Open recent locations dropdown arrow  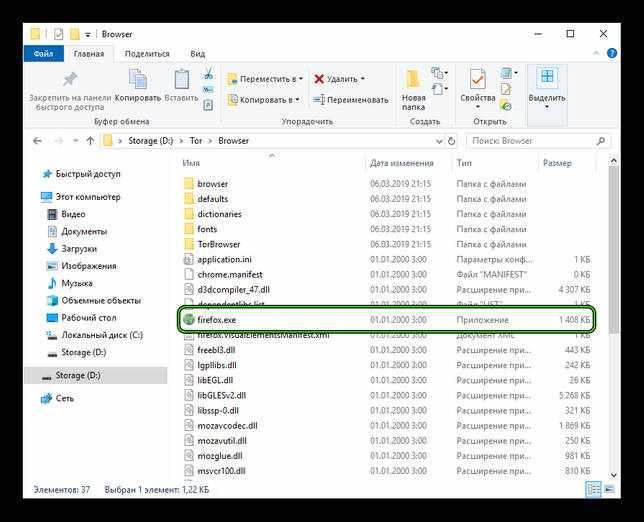[75, 141]
